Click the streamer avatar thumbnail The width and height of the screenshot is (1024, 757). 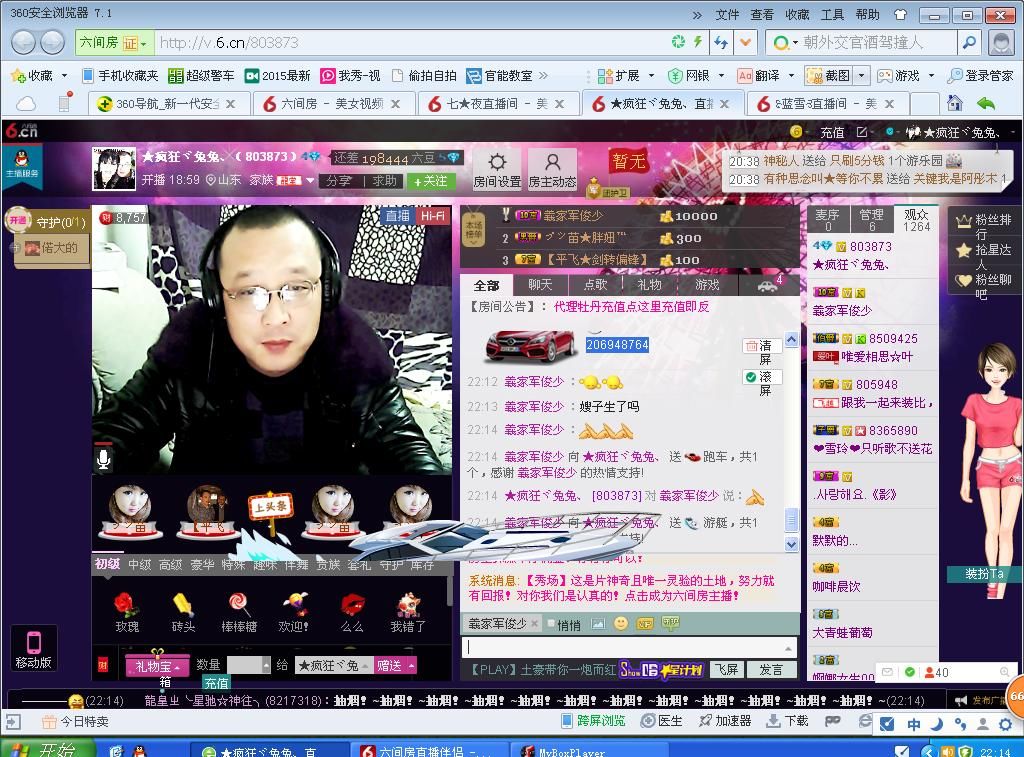coord(114,169)
